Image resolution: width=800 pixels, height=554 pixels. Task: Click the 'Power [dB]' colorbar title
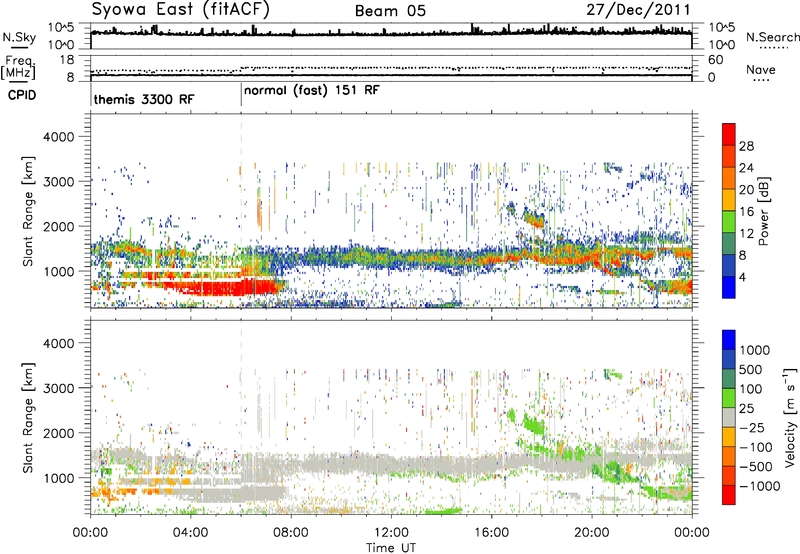[x=763, y=211]
